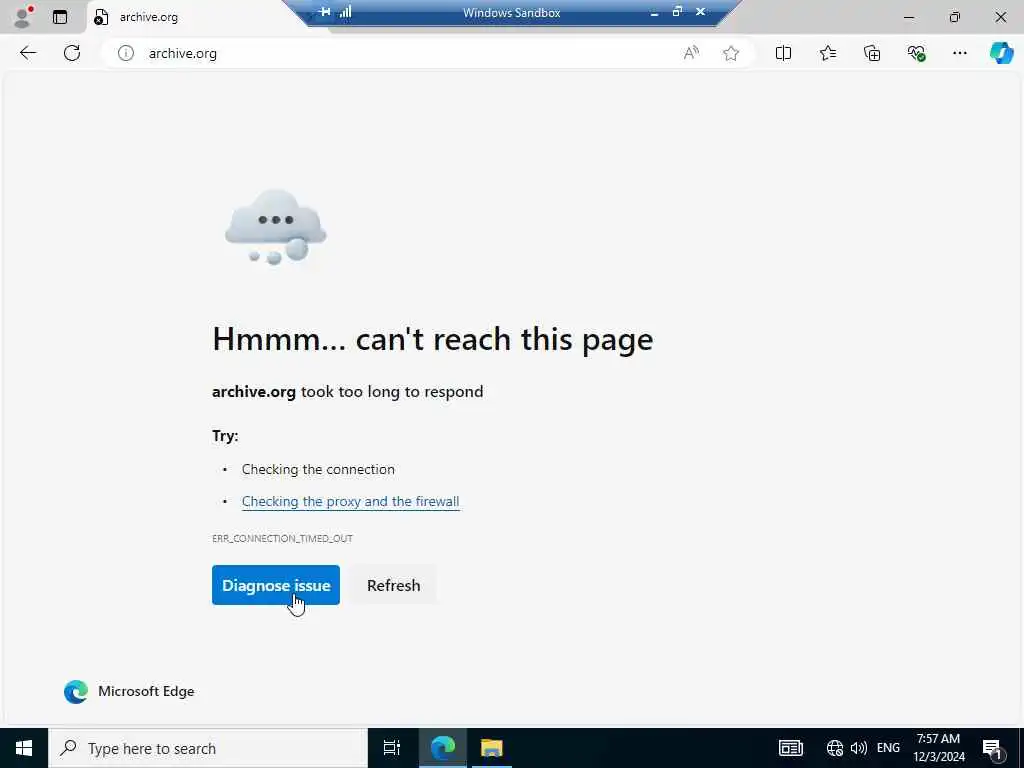Minimize the Windows Sandbox connection bar
This screenshot has height=768, width=1024.
point(654,12)
